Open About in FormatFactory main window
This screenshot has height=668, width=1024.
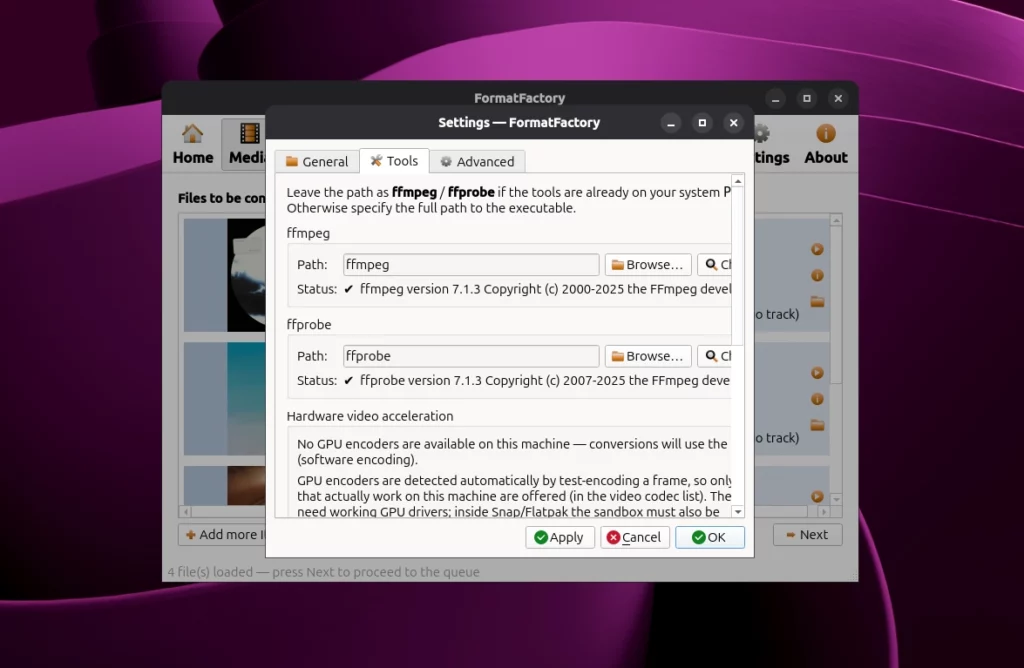point(825,144)
